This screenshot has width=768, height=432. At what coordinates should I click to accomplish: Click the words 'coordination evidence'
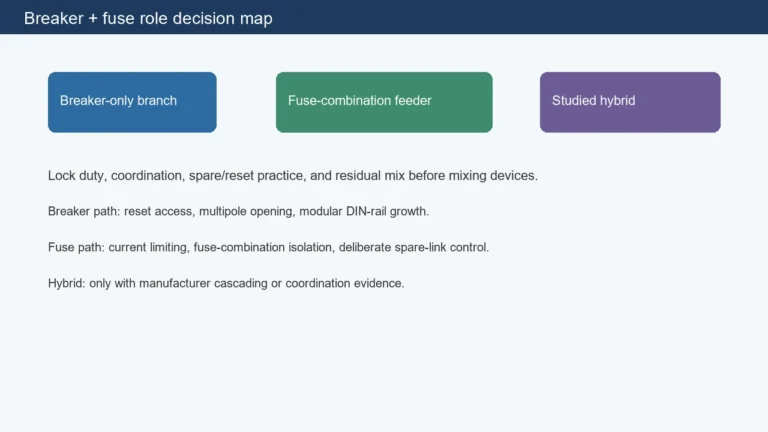coord(344,283)
